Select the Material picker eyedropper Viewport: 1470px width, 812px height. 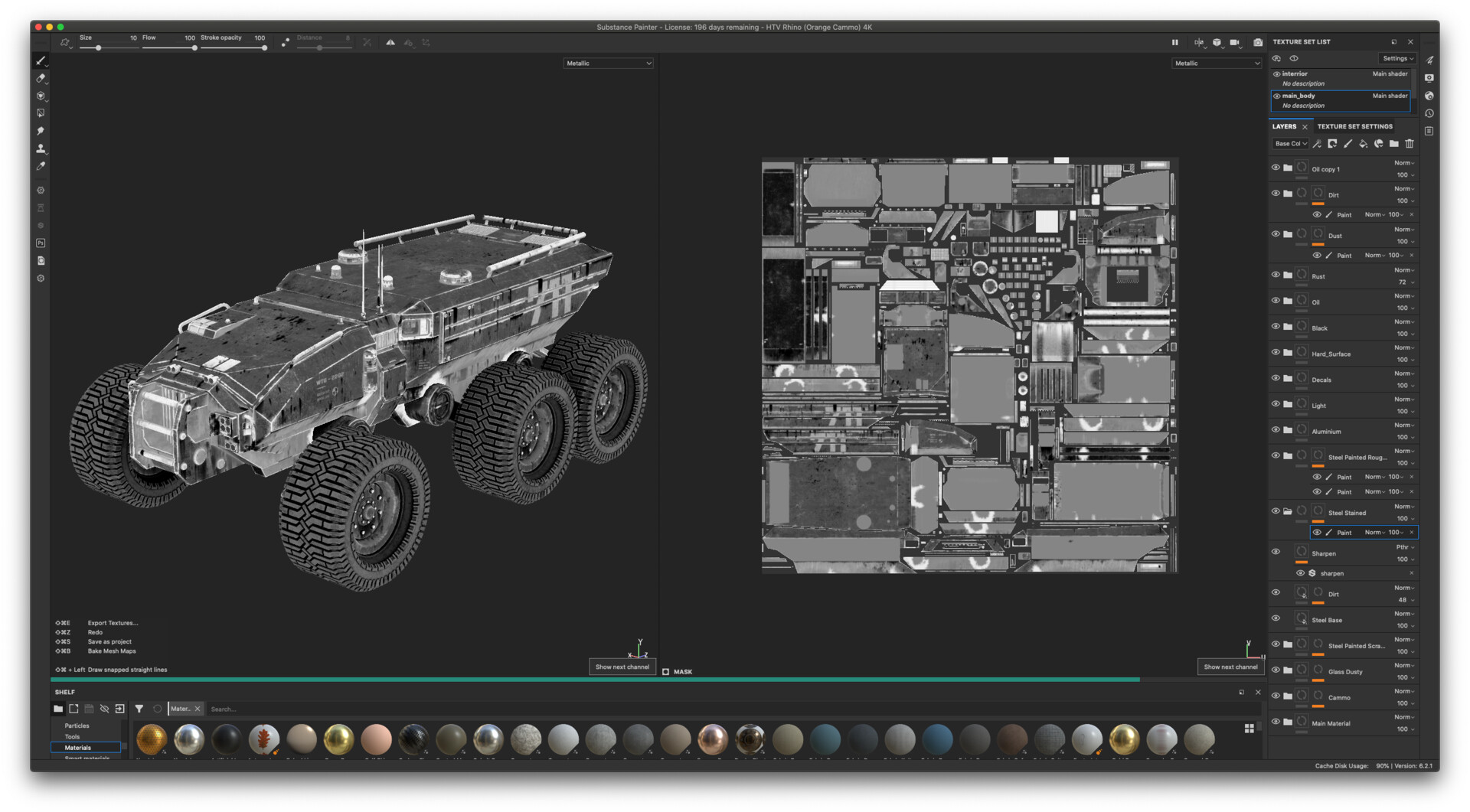pos(41,166)
